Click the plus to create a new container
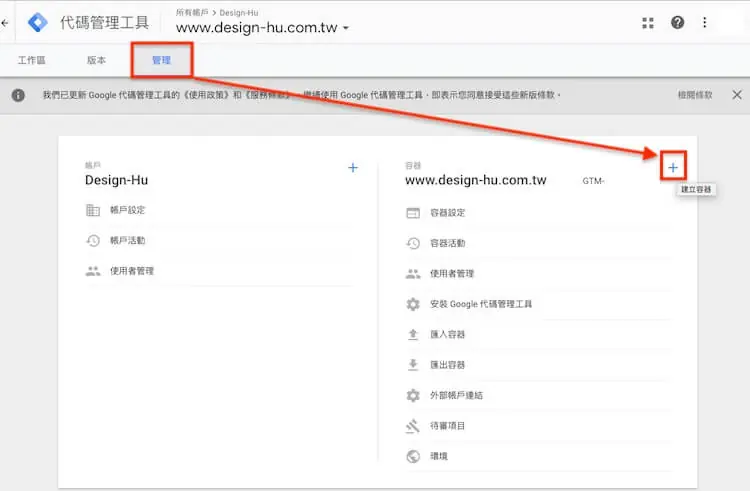Screen dimensions: 750x491 click(673, 167)
